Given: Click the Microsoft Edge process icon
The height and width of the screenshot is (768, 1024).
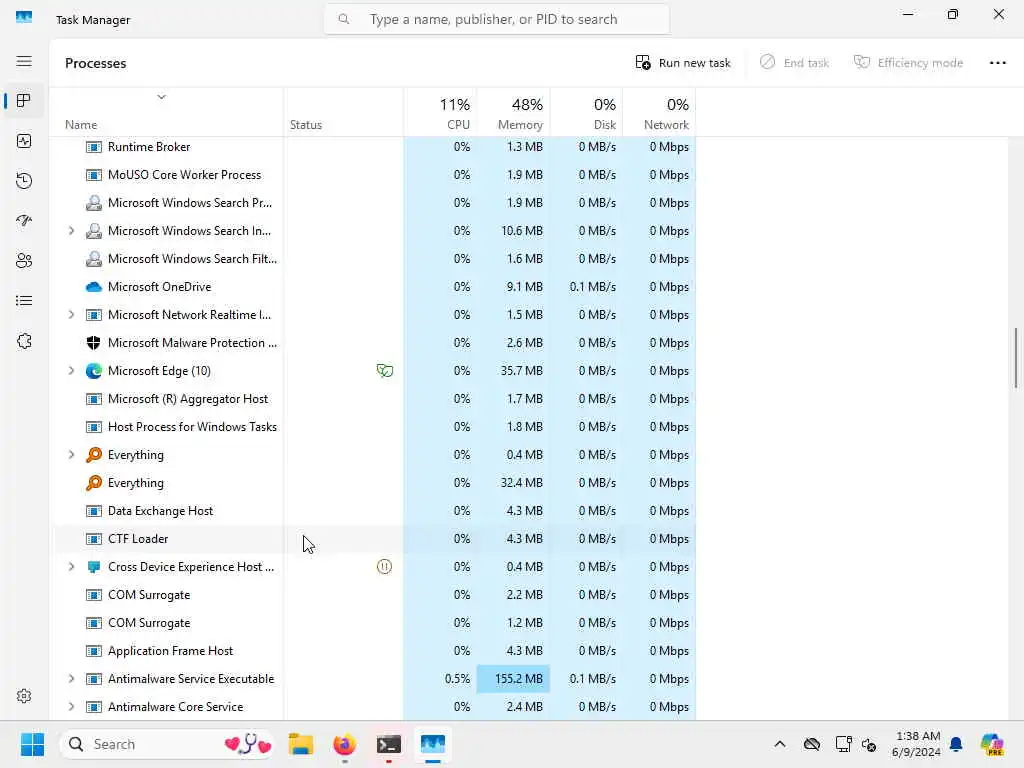Looking at the screenshot, I should click(x=93, y=371).
